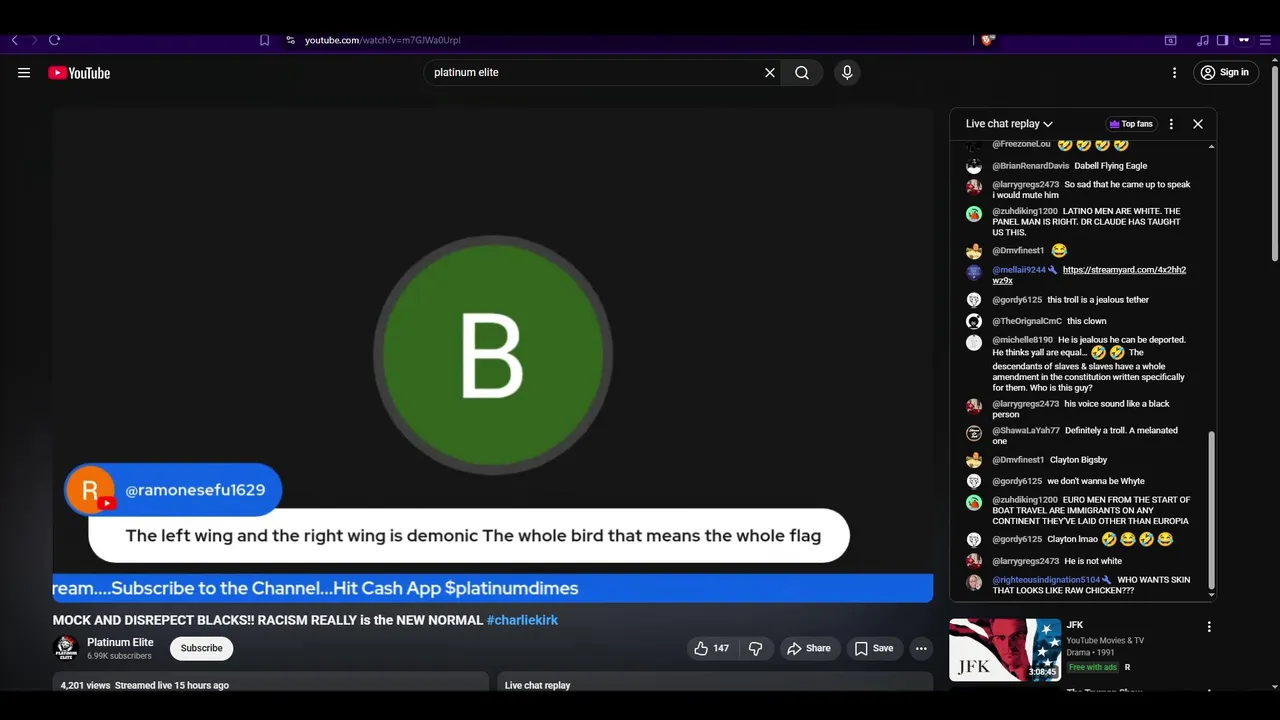Bookmark this page with the bookmark icon
This screenshot has height=720, width=1280.
pyautogui.click(x=264, y=40)
